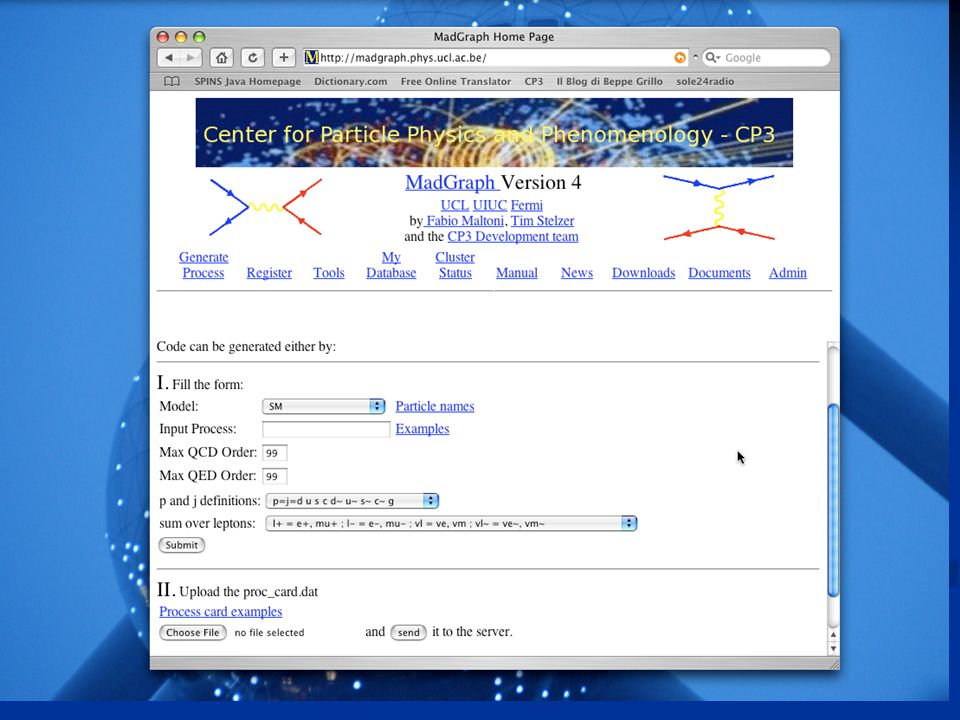Open the Tools link
960x720 pixels.
tap(329, 273)
